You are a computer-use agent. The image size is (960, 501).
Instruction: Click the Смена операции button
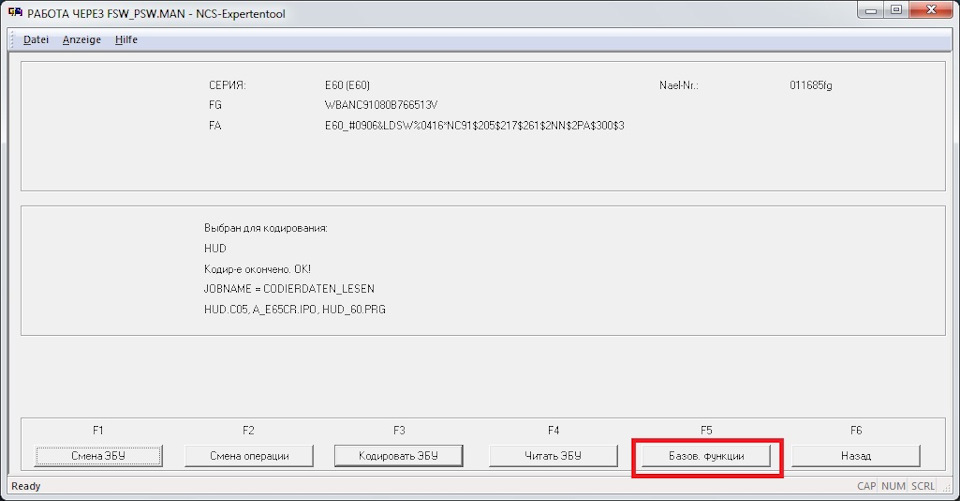point(249,456)
